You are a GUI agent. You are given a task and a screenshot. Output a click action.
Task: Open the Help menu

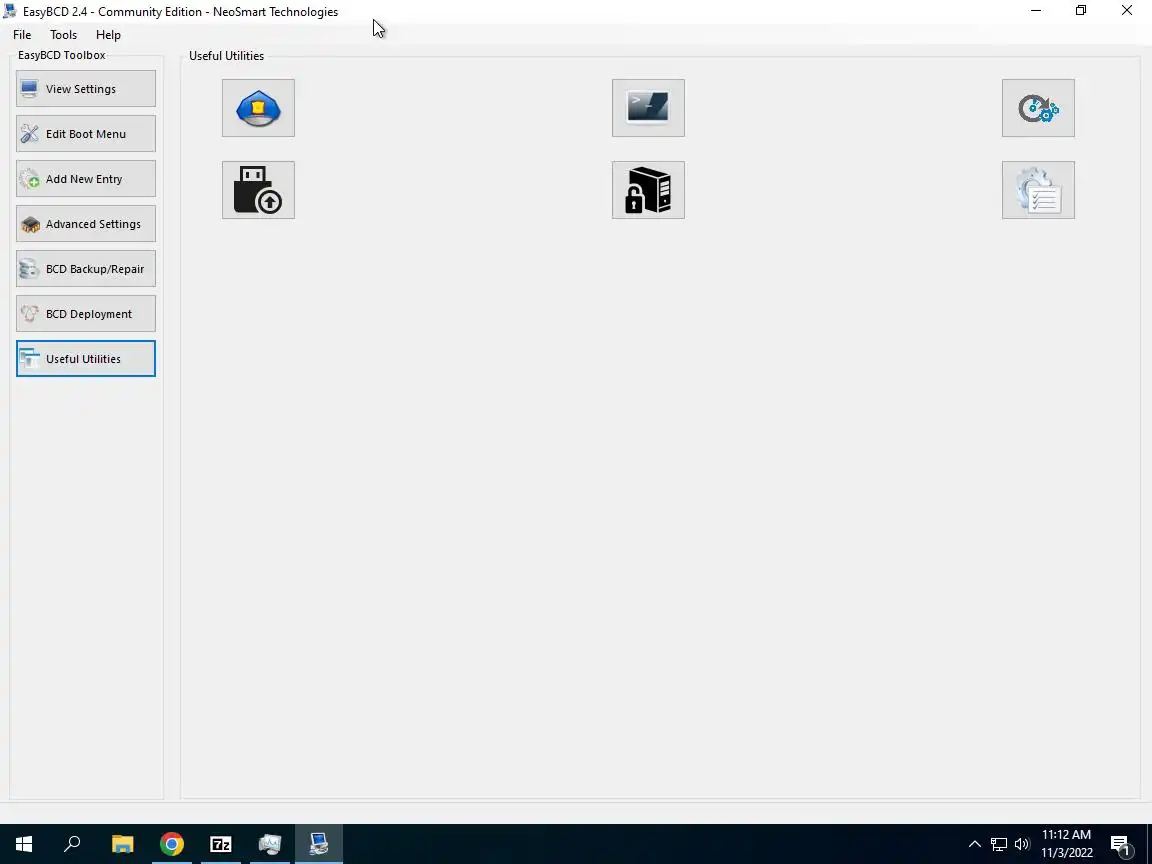[108, 35]
